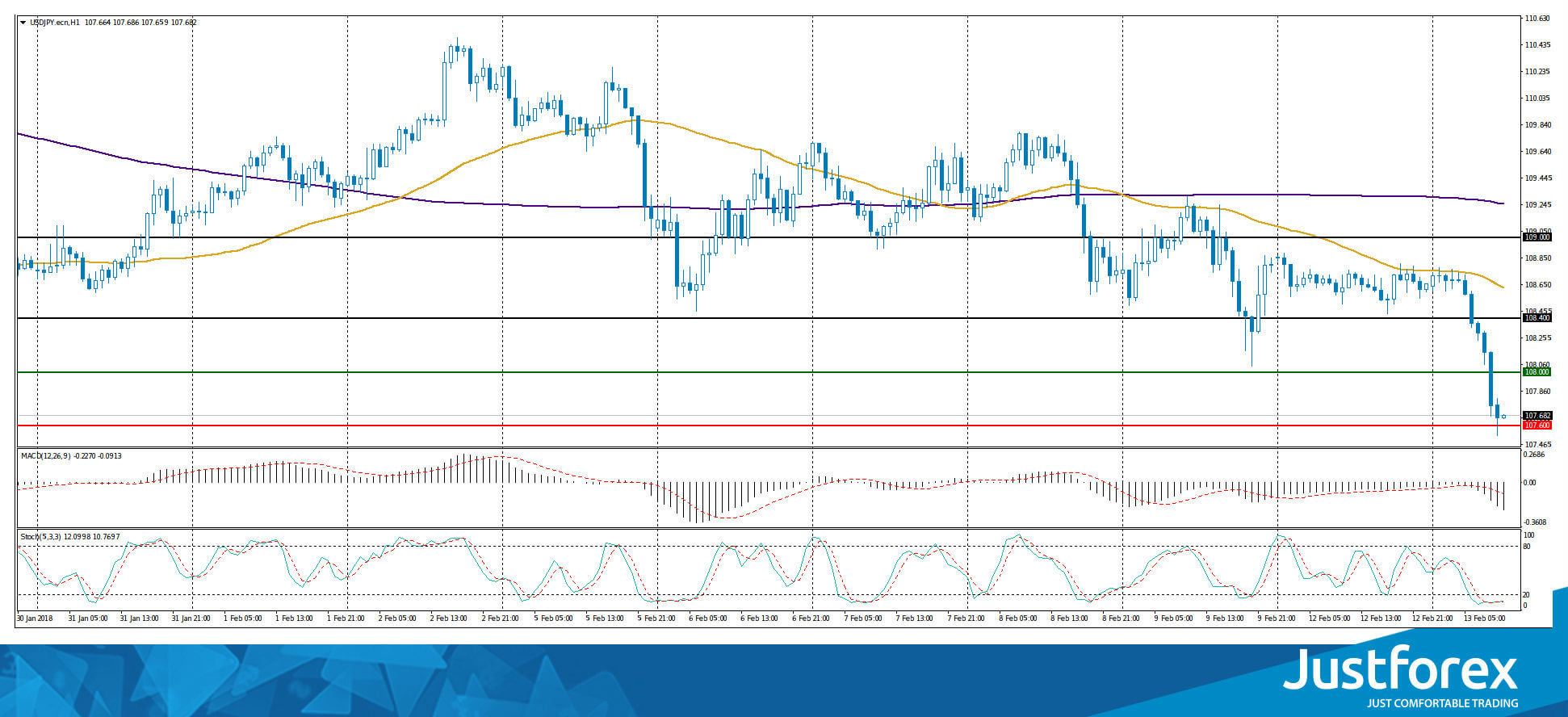Click the MACD scale value 0.2686
This screenshot has height=717, width=1568.
[1534, 455]
